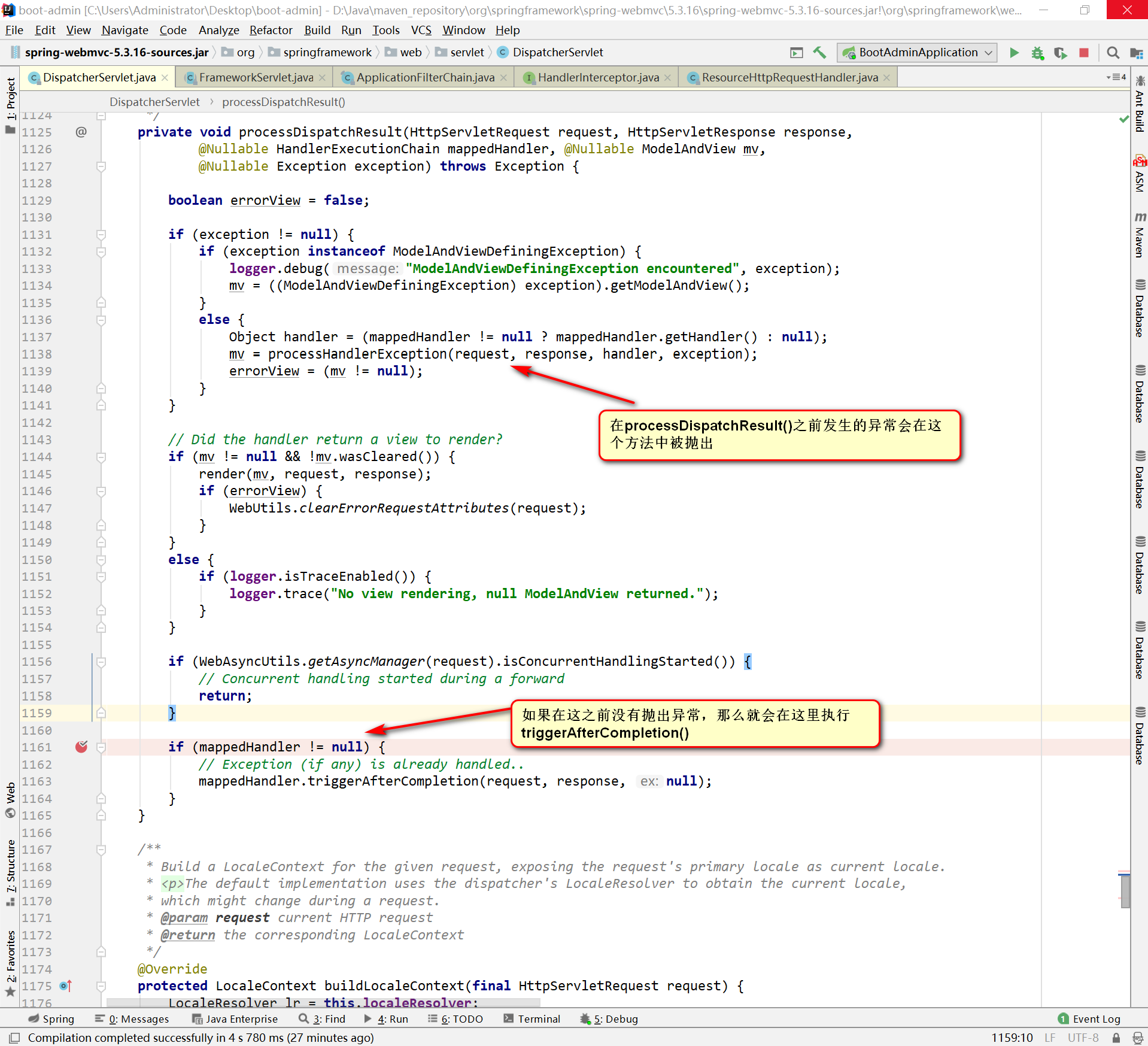
Task: Collapse method fold at line 1127
Action: point(101,166)
